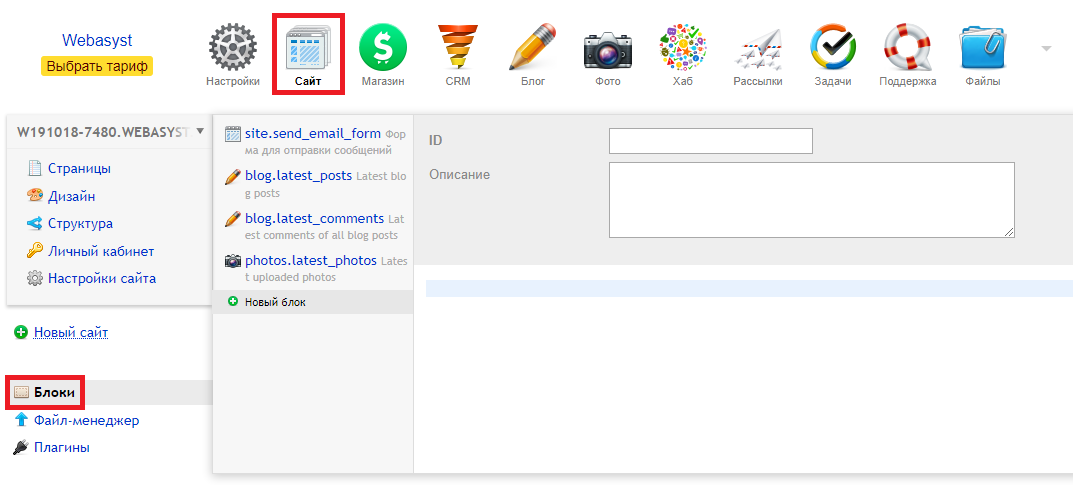Click the site.send_email_form window icon

click(x=233, y=134)
